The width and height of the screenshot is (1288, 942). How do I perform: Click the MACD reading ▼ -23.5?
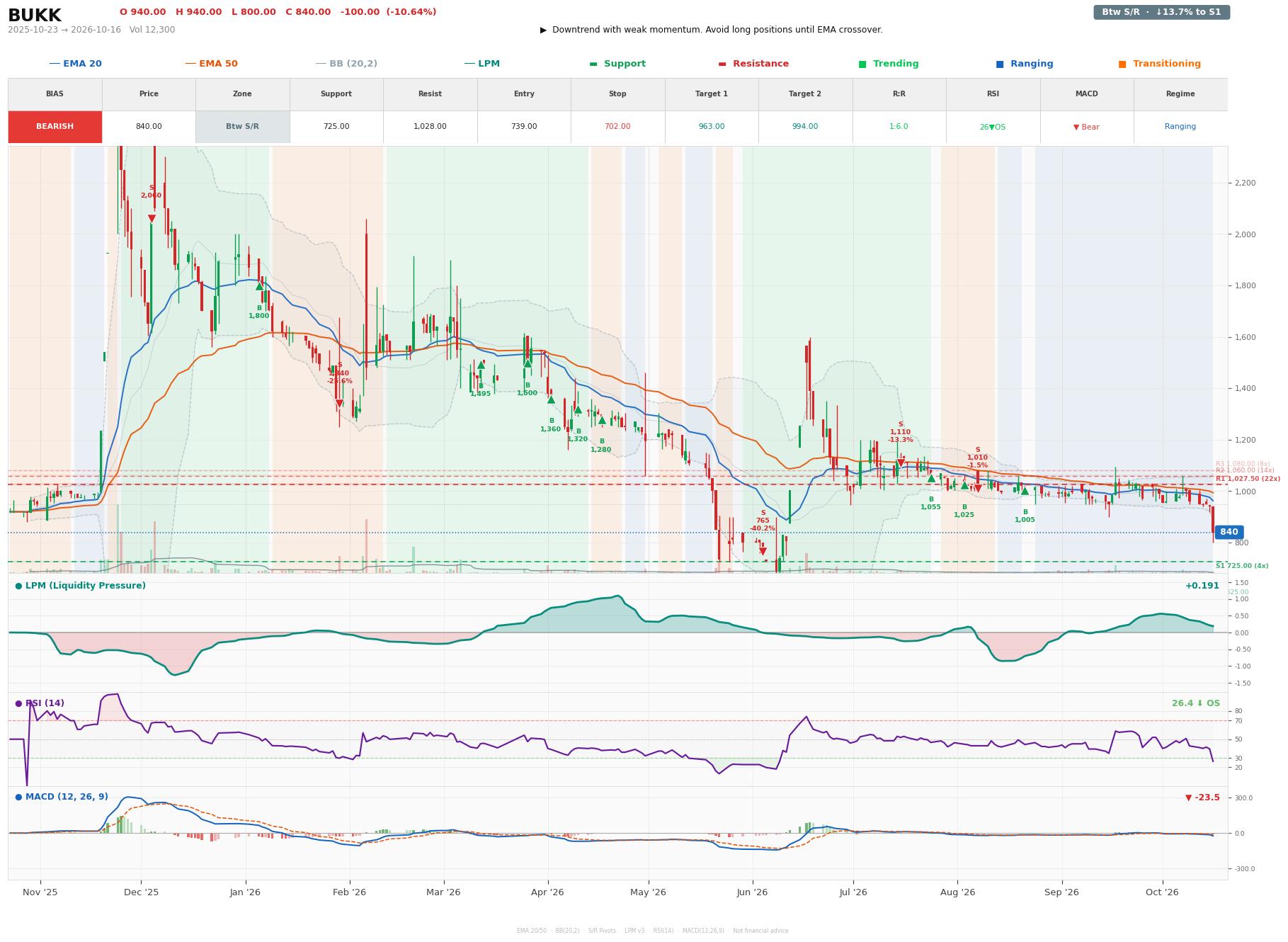1202,798
